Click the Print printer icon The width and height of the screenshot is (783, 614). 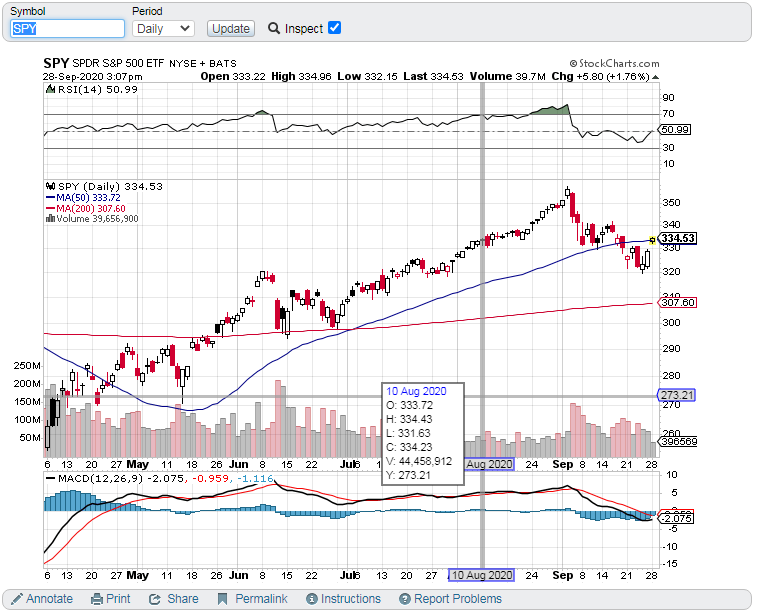pyautogui.click(x=97, y=599)
